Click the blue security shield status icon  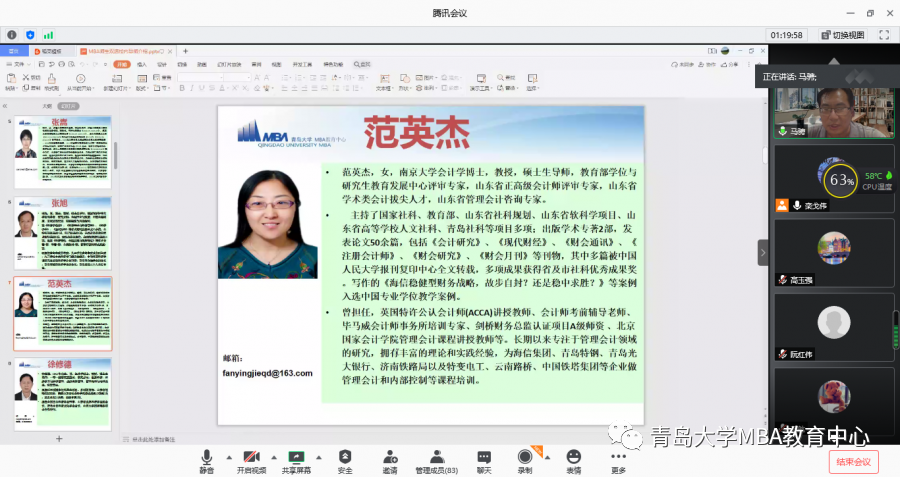pos(30,35)
